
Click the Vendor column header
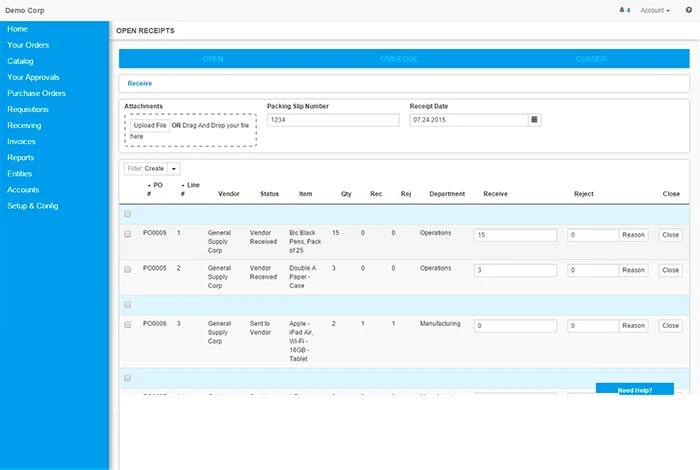(x=229, y=194)
